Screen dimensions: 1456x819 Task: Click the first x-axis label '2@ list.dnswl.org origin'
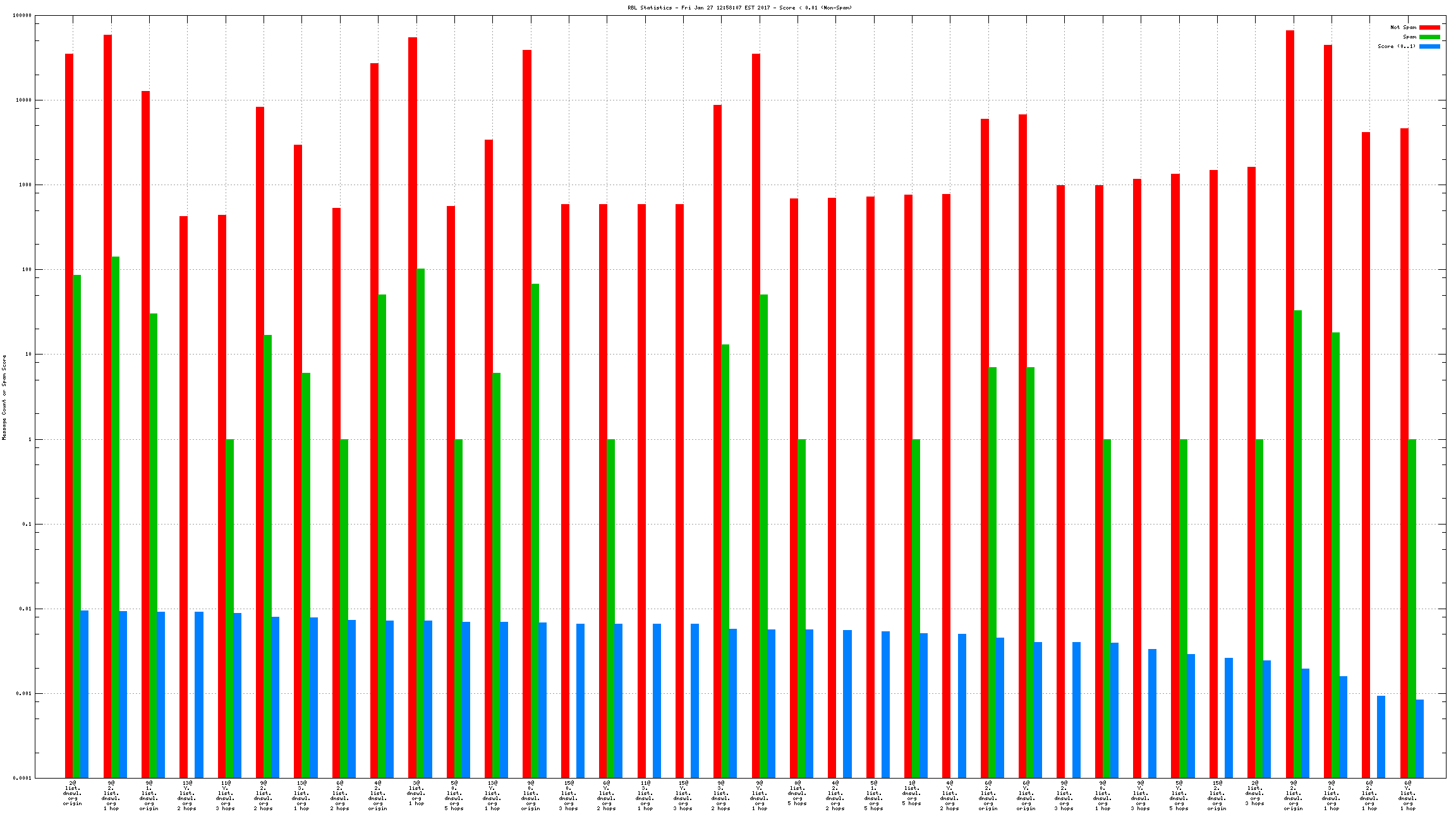coord(73,793)
